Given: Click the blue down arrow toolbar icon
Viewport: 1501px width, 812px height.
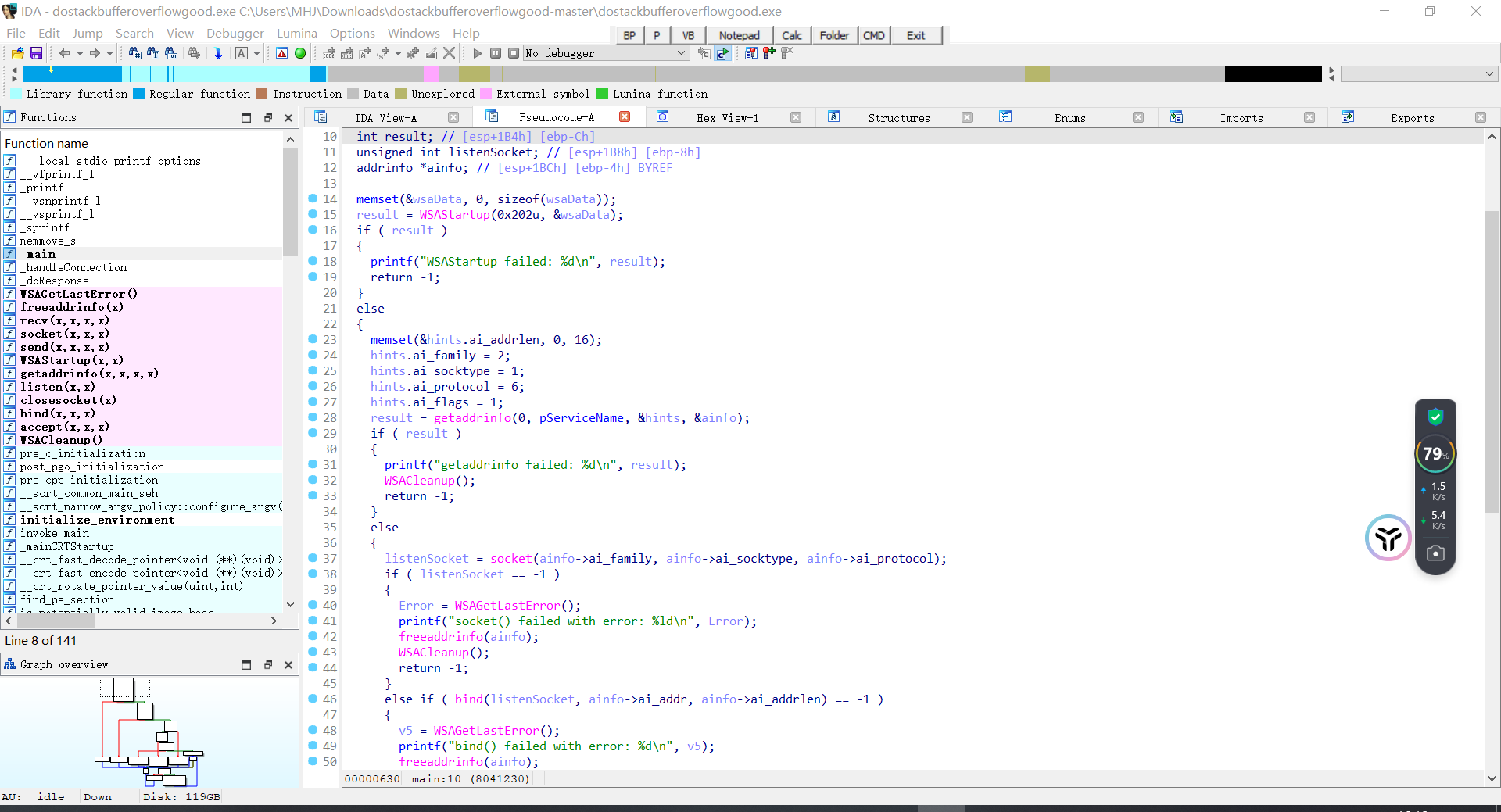Looking at the screenshot, I should coord(218,53).
